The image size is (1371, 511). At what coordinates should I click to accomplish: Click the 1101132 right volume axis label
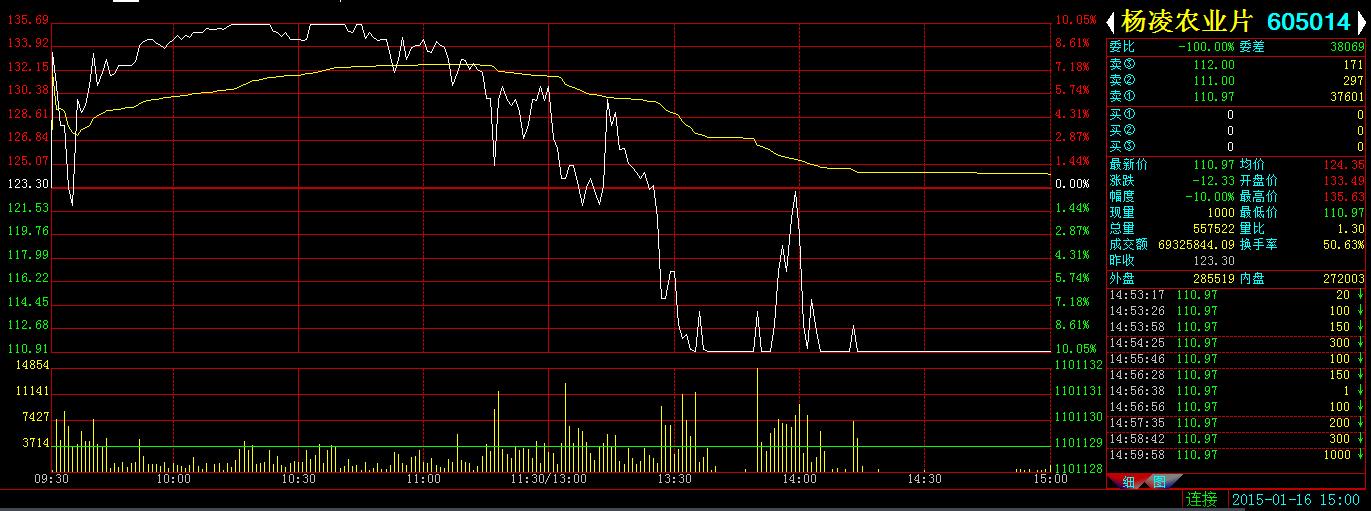[1078, 366]
